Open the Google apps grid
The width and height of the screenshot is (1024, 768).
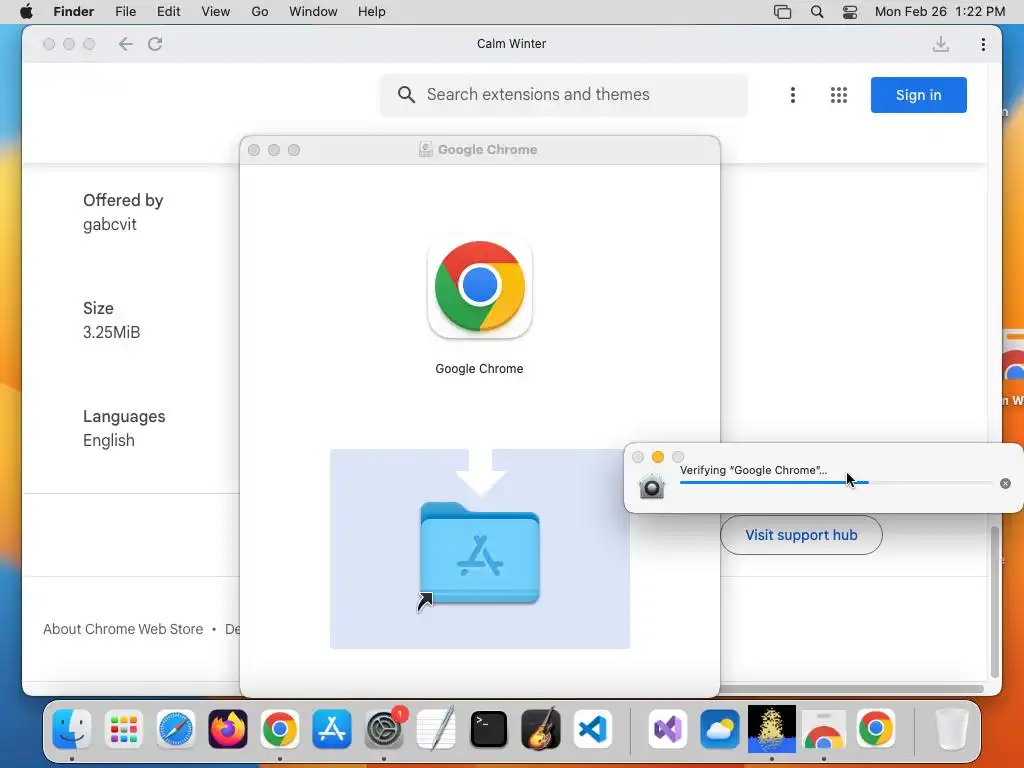click(x=839, y=95)
